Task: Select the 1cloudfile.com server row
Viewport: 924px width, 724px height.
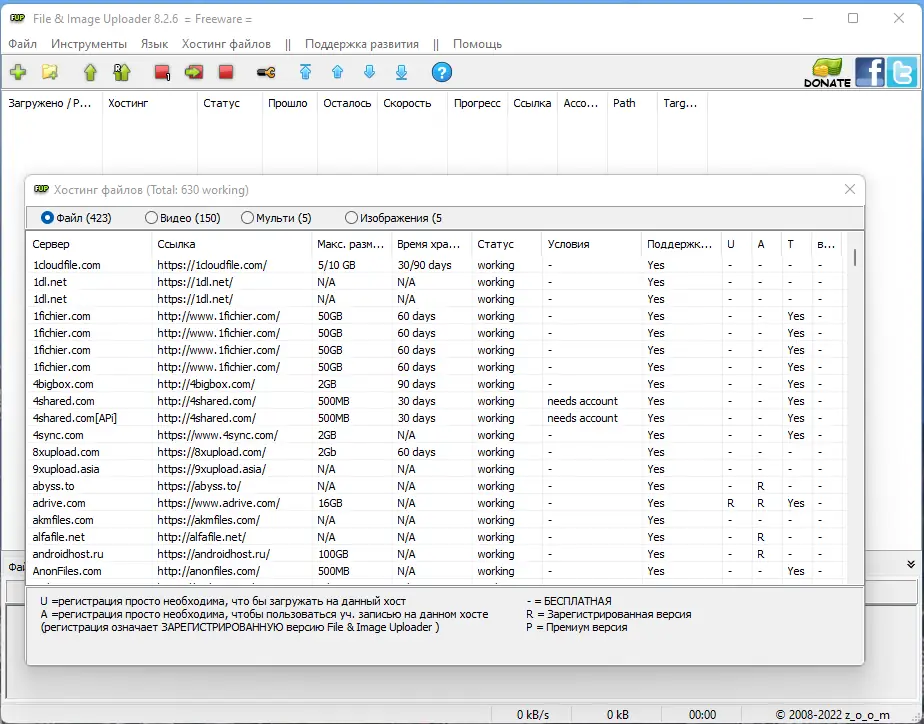Action: (434, 265)
